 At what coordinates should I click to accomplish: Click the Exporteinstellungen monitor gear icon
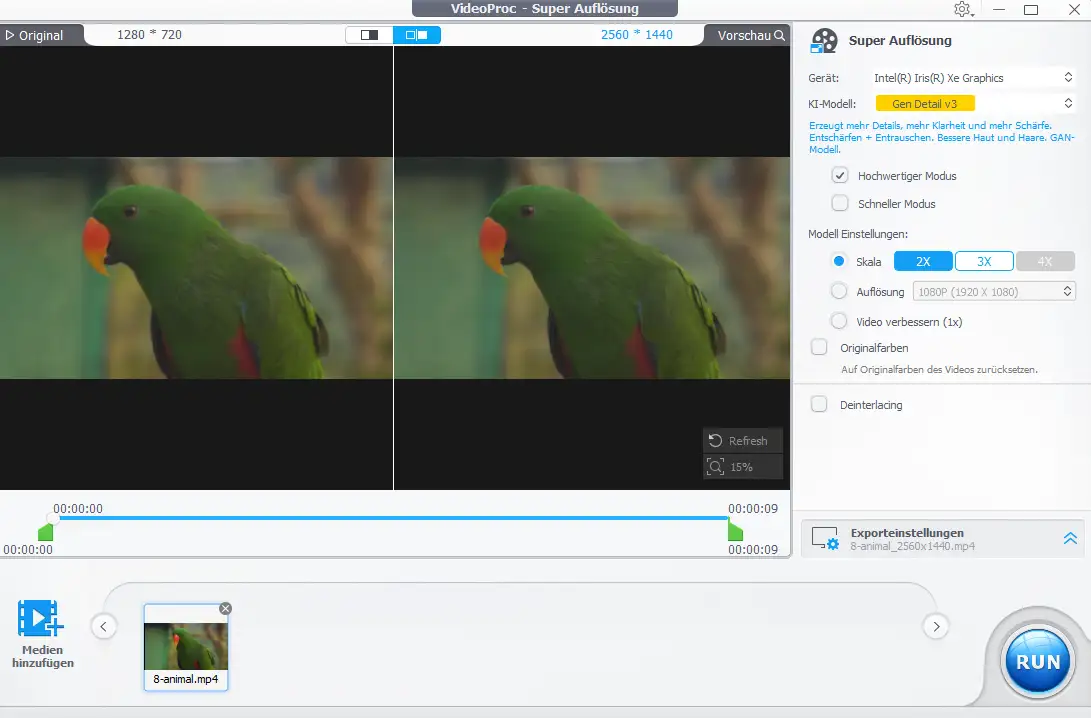(x=825, y=538)
